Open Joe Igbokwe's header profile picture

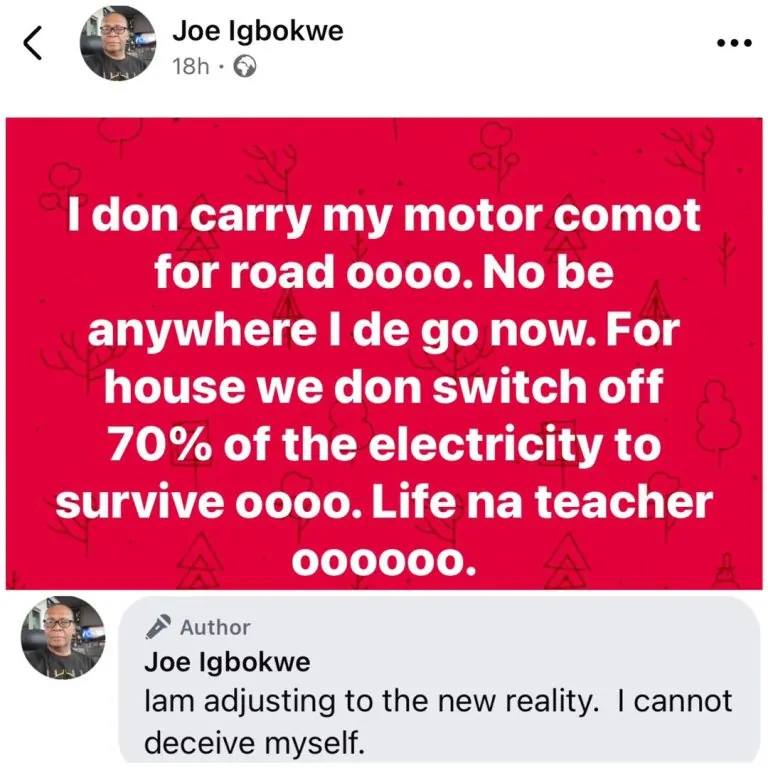118,43
